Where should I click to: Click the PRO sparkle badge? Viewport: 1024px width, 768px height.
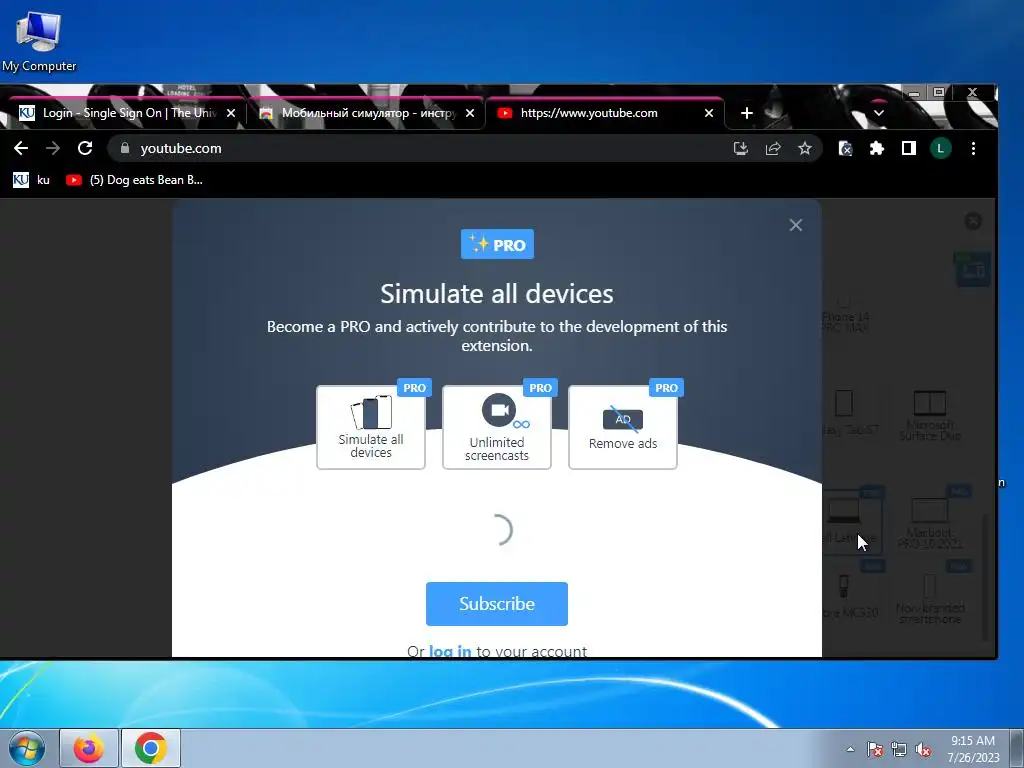point(497,244)
